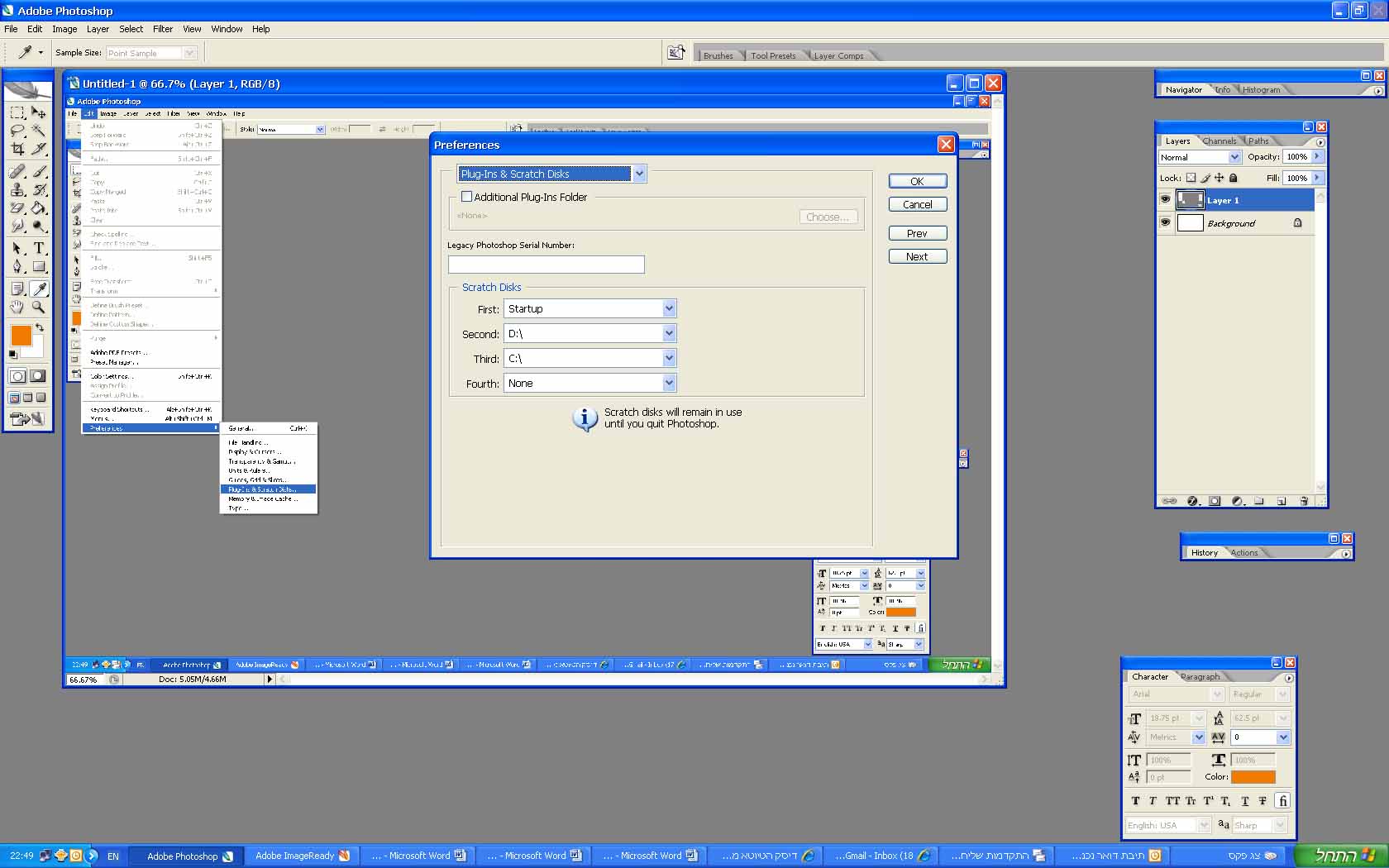Open the File menu

coord(11,29)
